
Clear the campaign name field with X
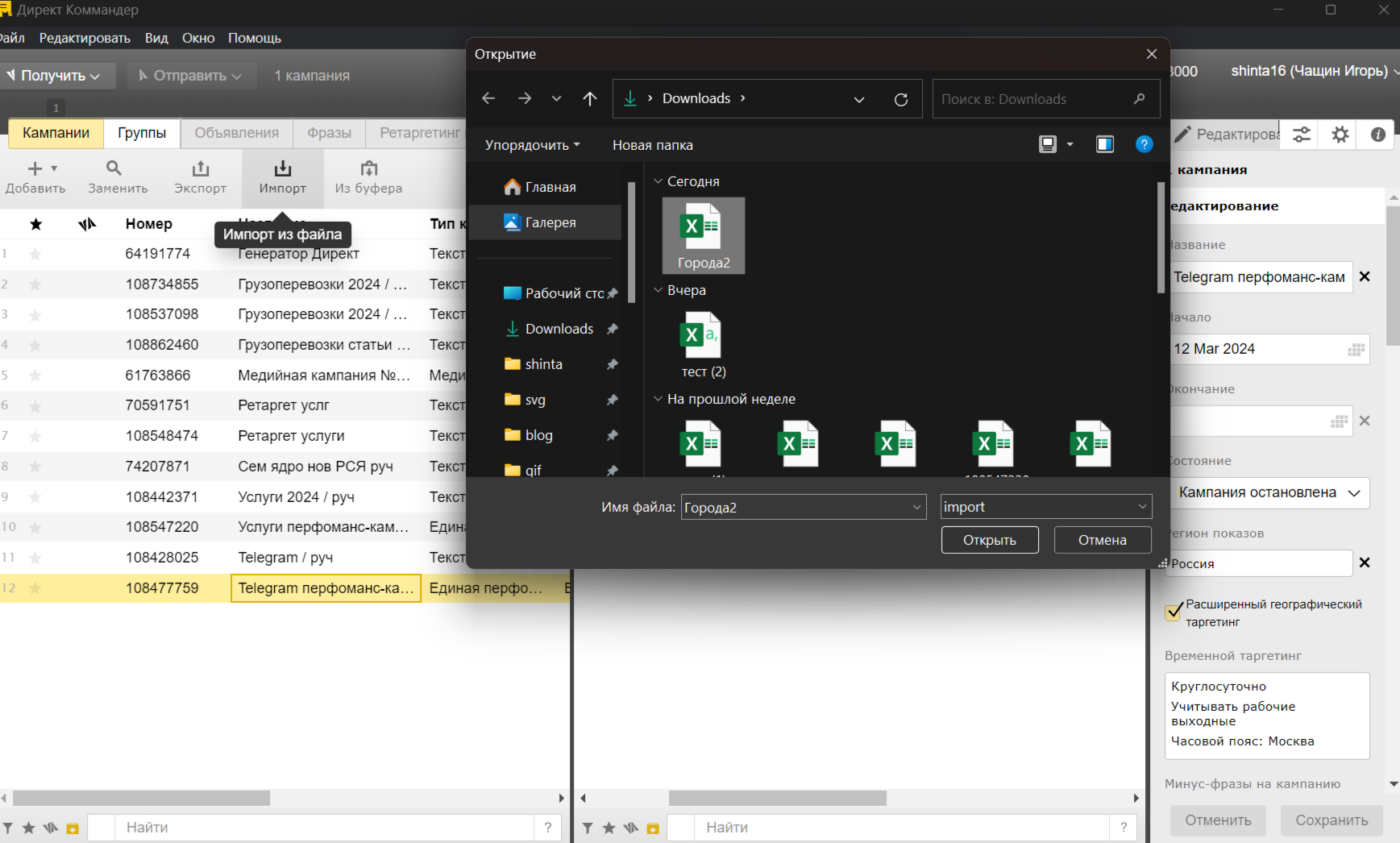tap(1365, 276)
